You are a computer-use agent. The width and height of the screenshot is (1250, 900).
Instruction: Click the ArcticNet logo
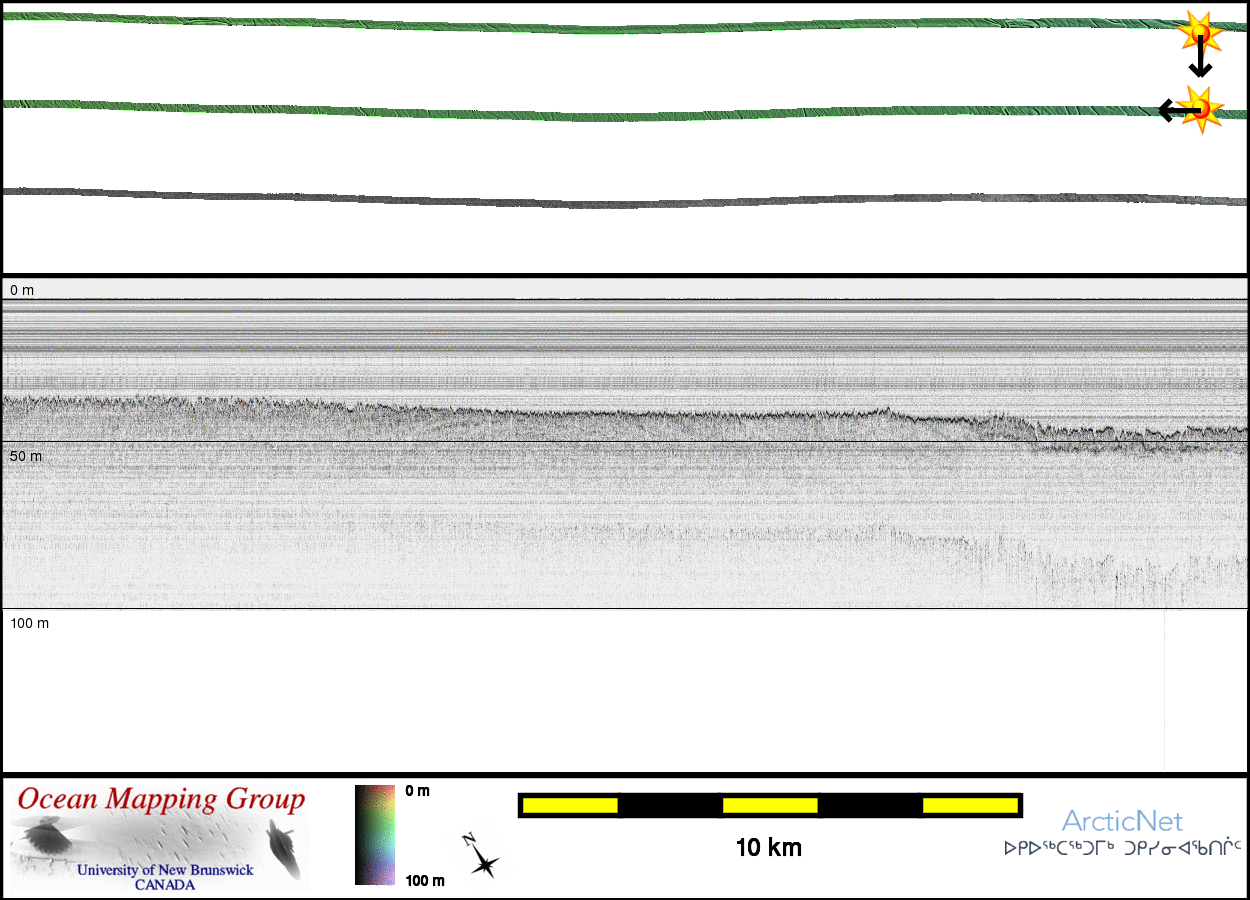click(1122, 822)
